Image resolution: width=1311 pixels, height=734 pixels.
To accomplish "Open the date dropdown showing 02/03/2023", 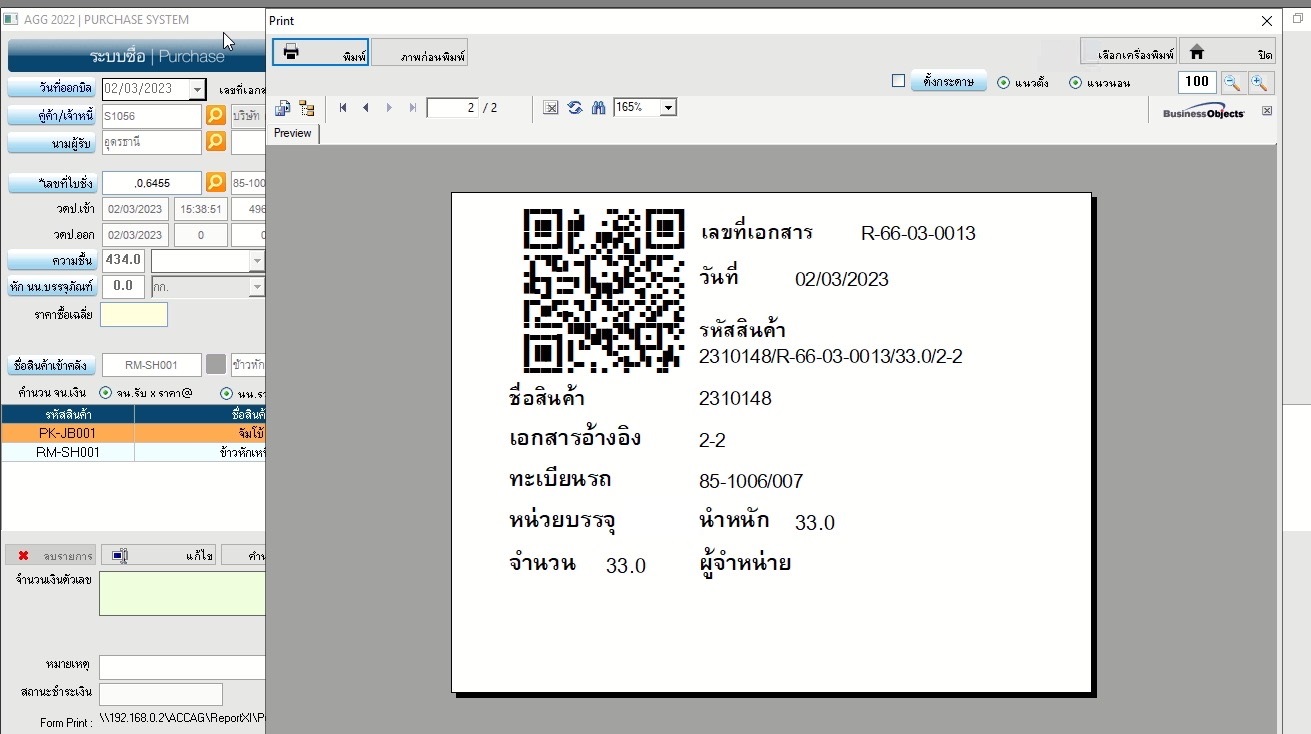I will 197,89.
